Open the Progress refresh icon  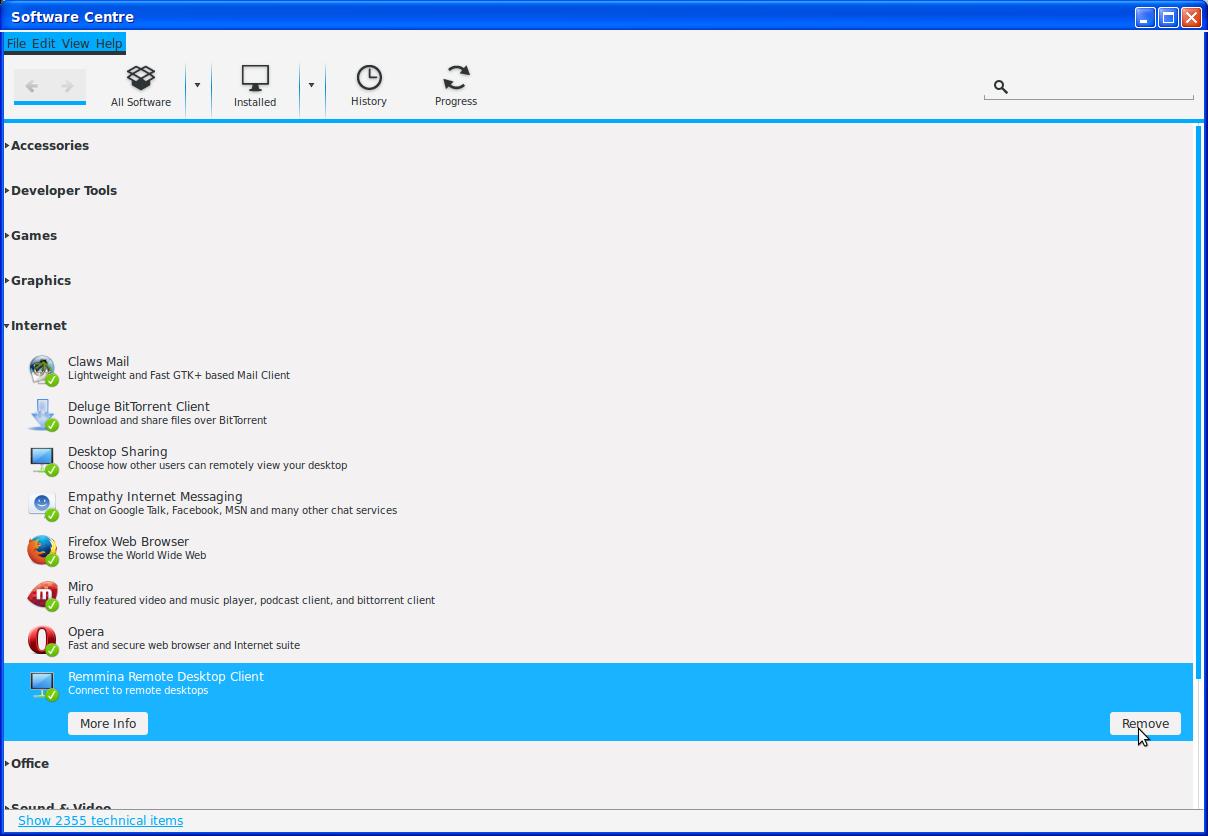456,79
